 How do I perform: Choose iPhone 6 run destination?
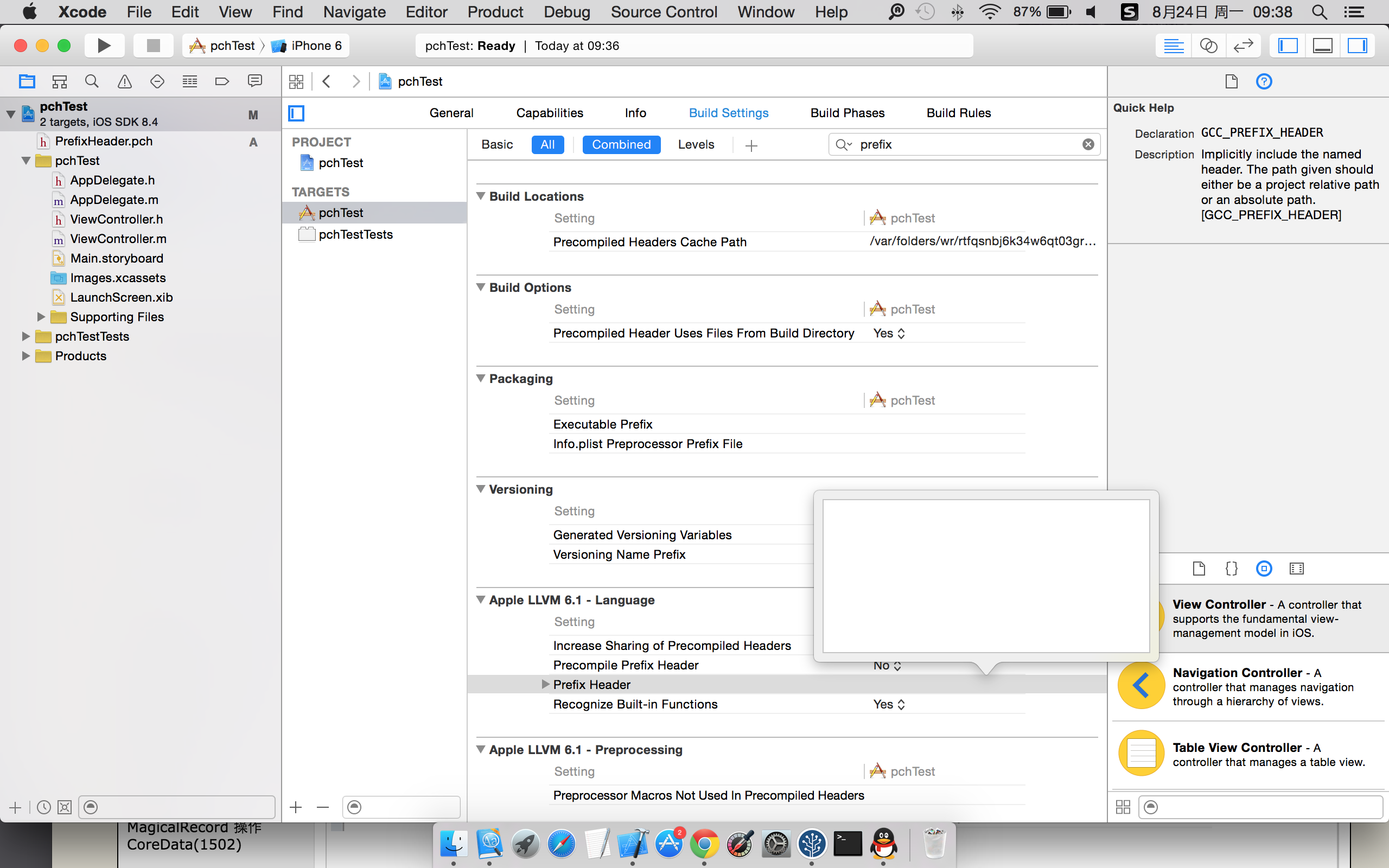point(308,46)
